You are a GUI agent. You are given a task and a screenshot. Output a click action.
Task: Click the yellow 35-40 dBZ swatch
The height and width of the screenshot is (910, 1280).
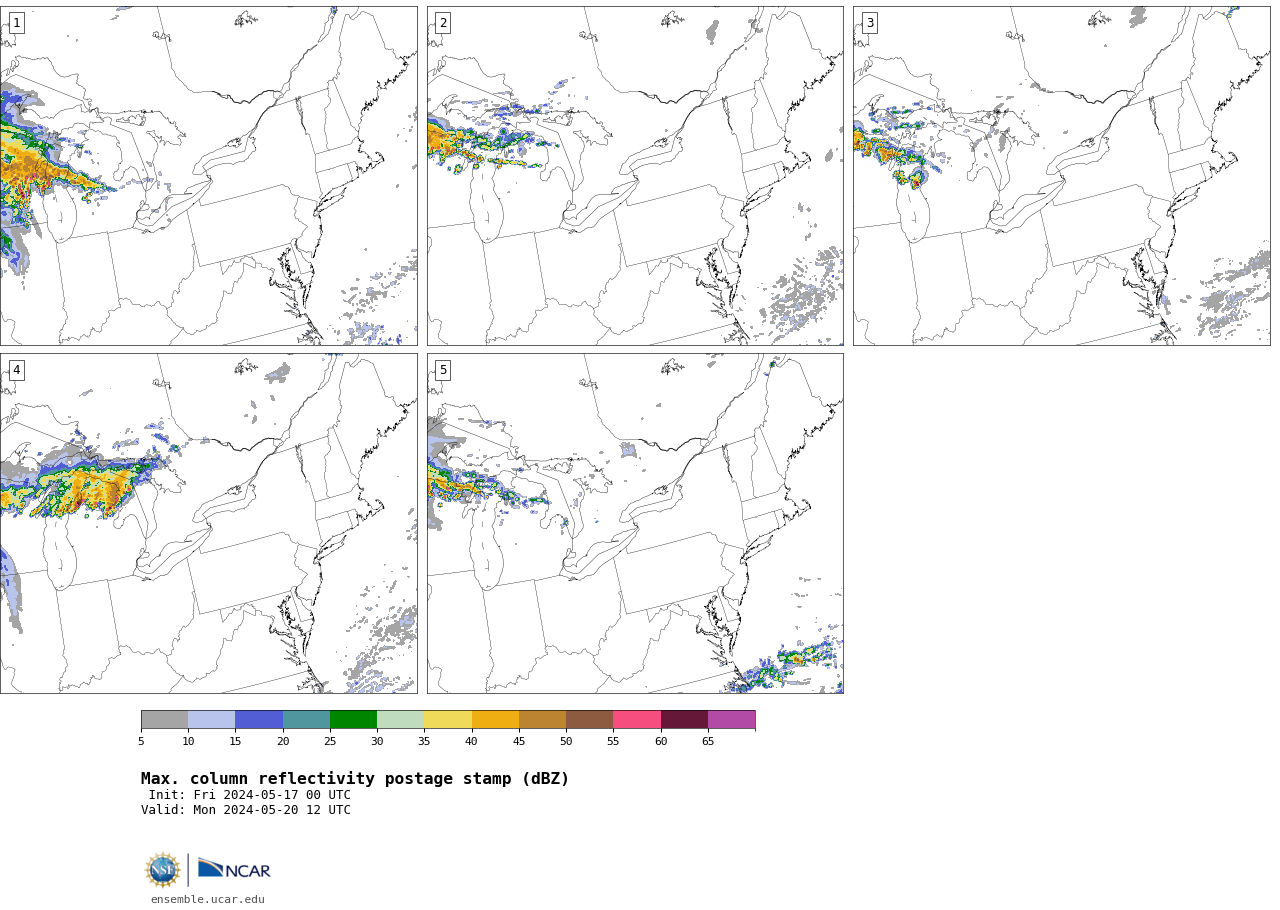tap(448, 720)
